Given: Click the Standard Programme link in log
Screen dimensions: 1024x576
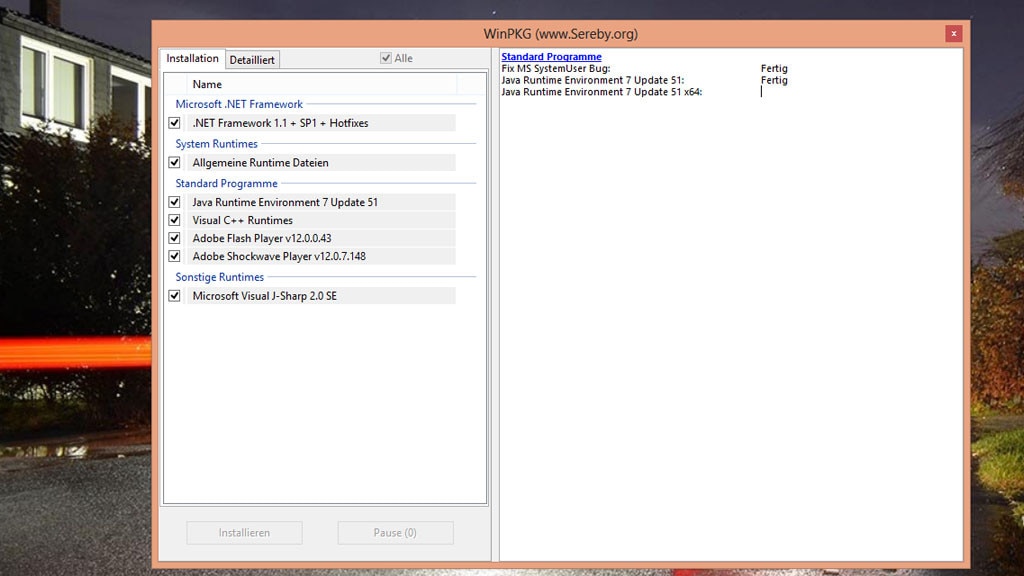Looking at the screenshot, I should click(x=551, y=57).
